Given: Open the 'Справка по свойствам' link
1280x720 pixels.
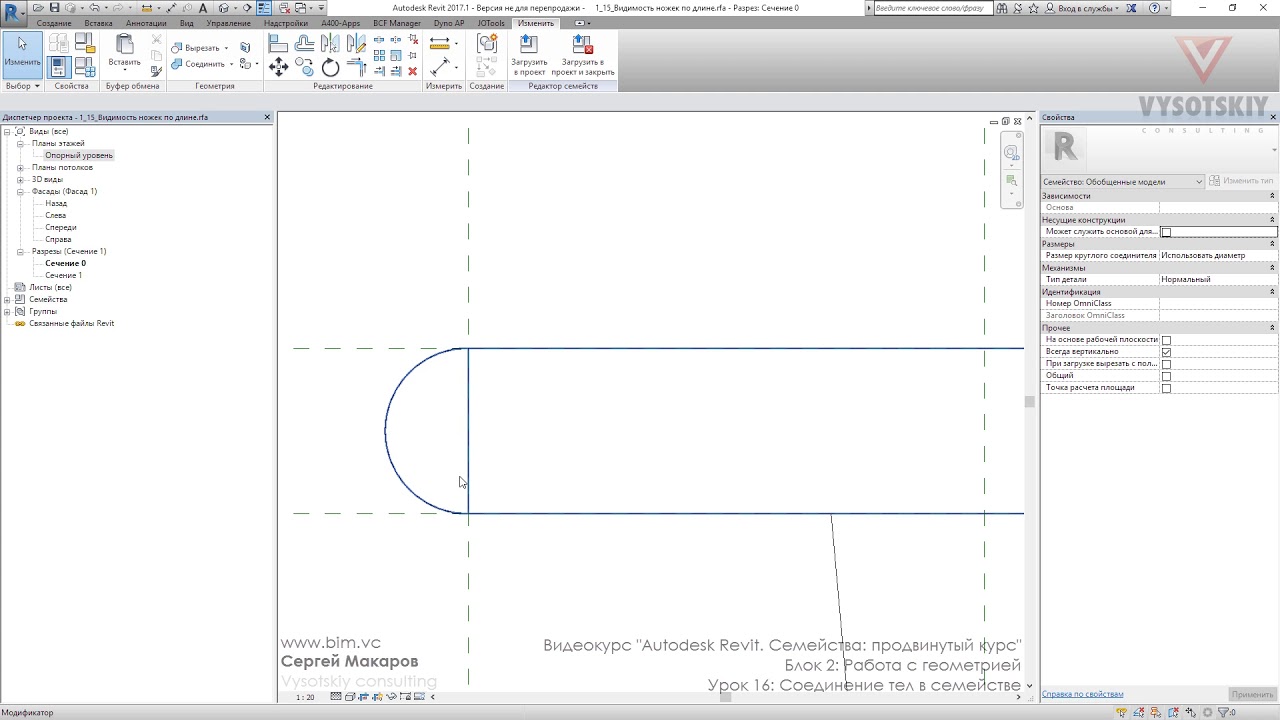Looking at the screenshot, I should (1083, 694).
